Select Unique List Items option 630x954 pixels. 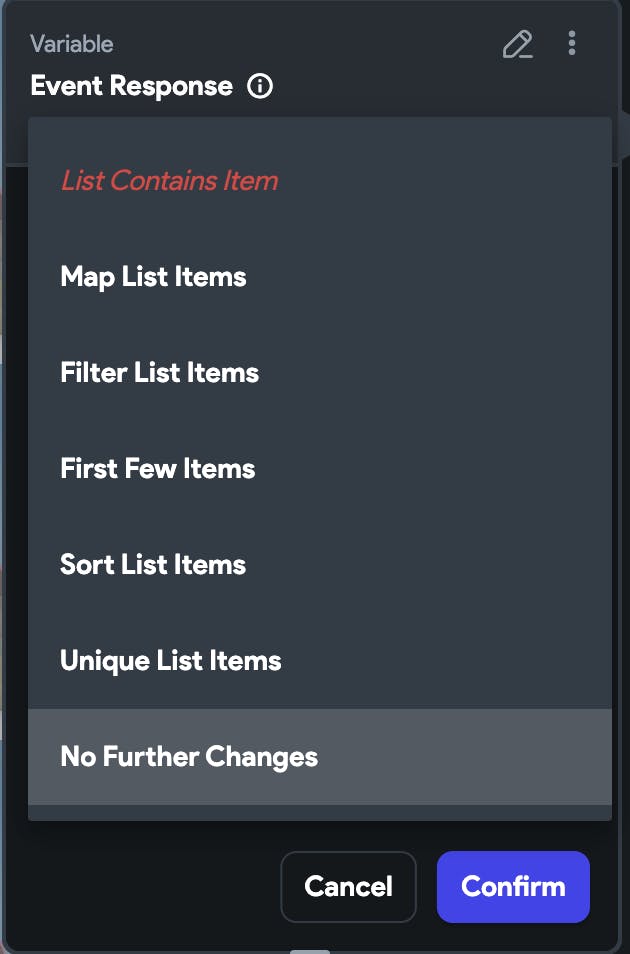(170, 661)
